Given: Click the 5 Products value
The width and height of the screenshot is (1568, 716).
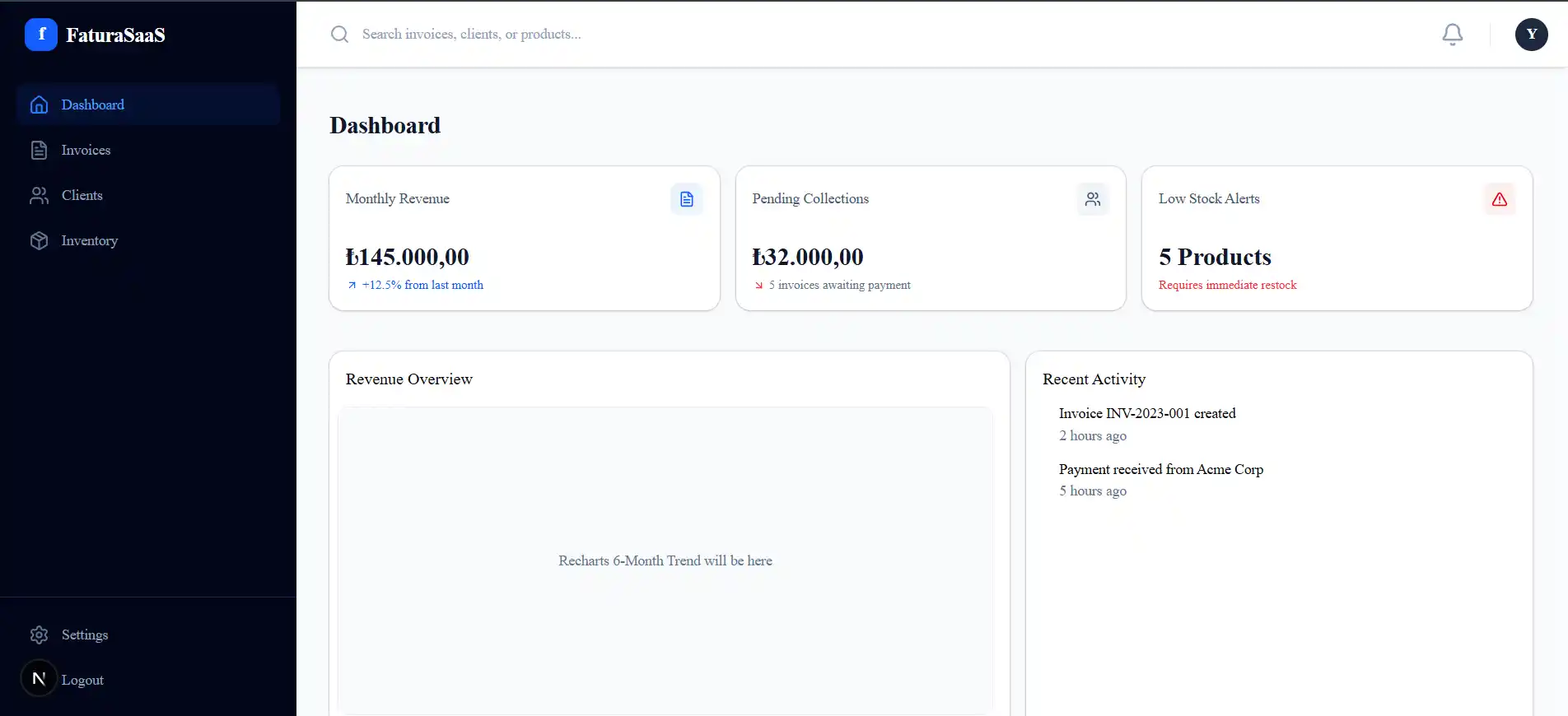Looking at the screenshot, I should (x=1215, y=257).
